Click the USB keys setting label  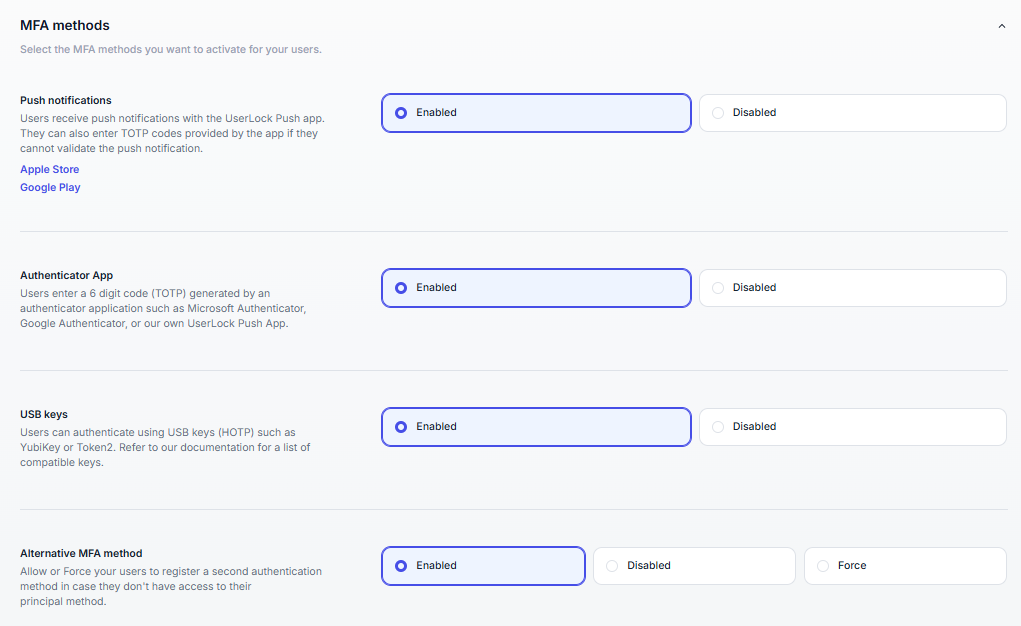coord(44,415)
